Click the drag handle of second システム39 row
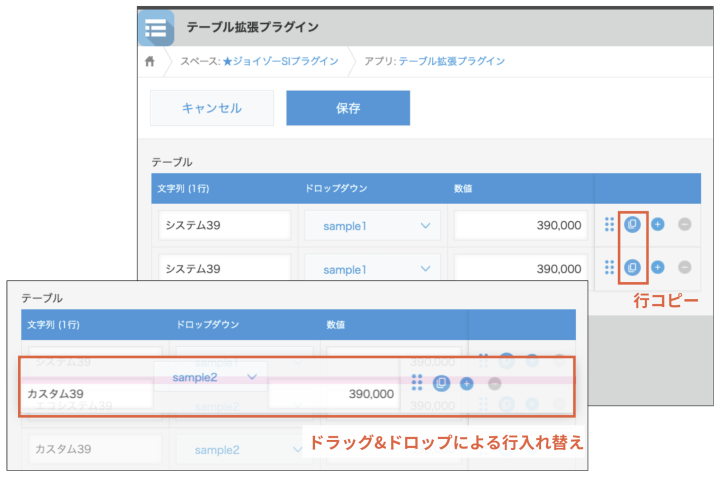The width and height of the screenshot is (720, 477). pos(609,267)
